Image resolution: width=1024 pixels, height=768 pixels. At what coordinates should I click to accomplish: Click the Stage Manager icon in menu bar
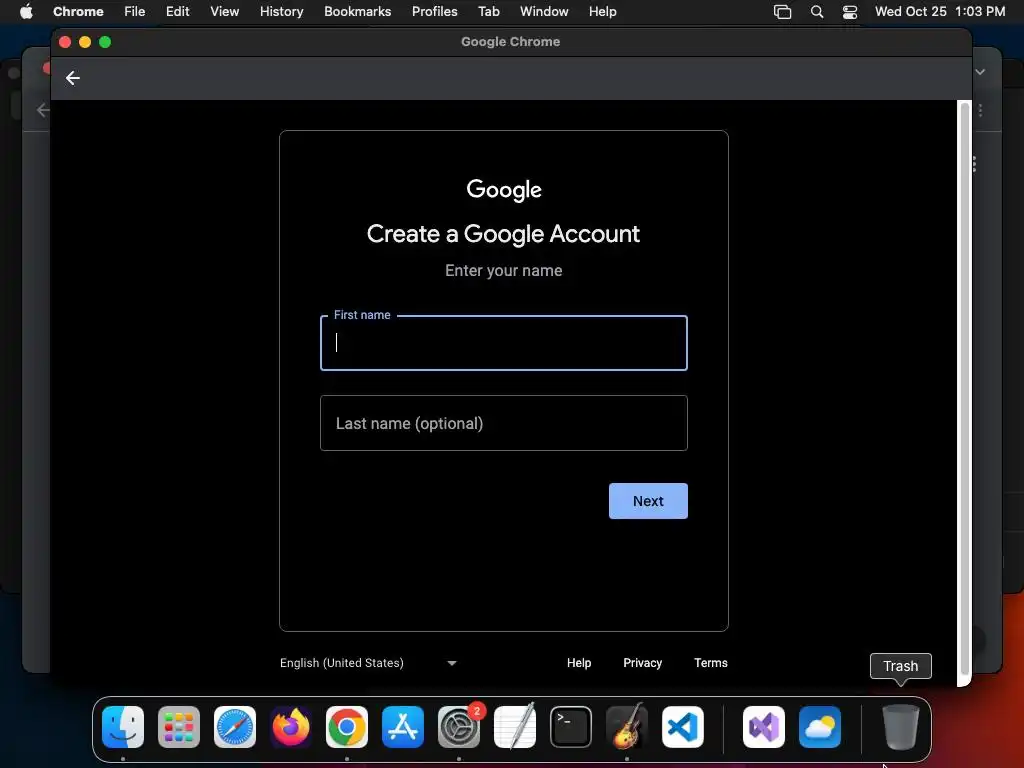(x=782, y=11)
